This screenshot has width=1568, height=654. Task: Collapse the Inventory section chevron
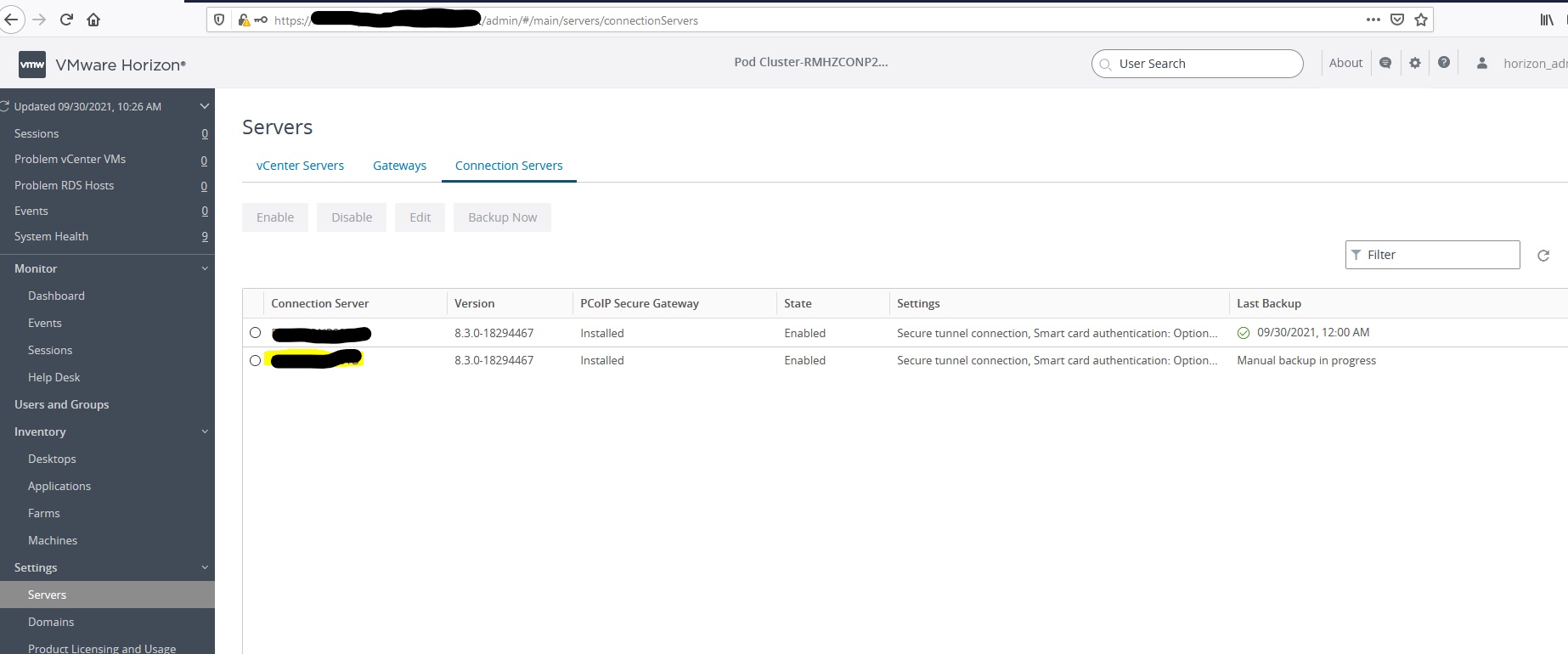pyautogui.click(x=205, y=431)
